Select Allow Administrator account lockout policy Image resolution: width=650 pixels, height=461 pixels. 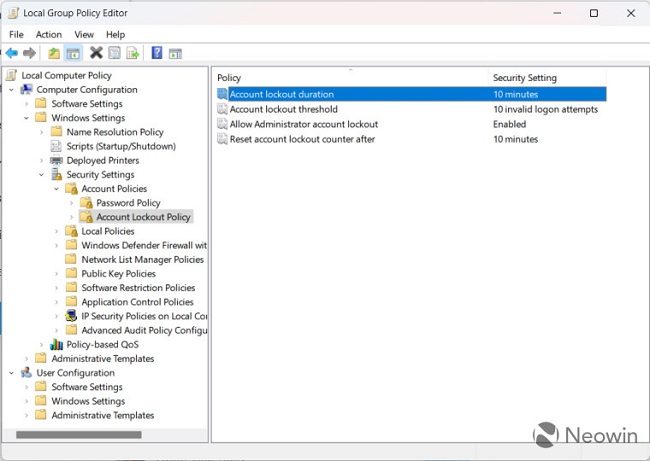[x=303, y=125]
